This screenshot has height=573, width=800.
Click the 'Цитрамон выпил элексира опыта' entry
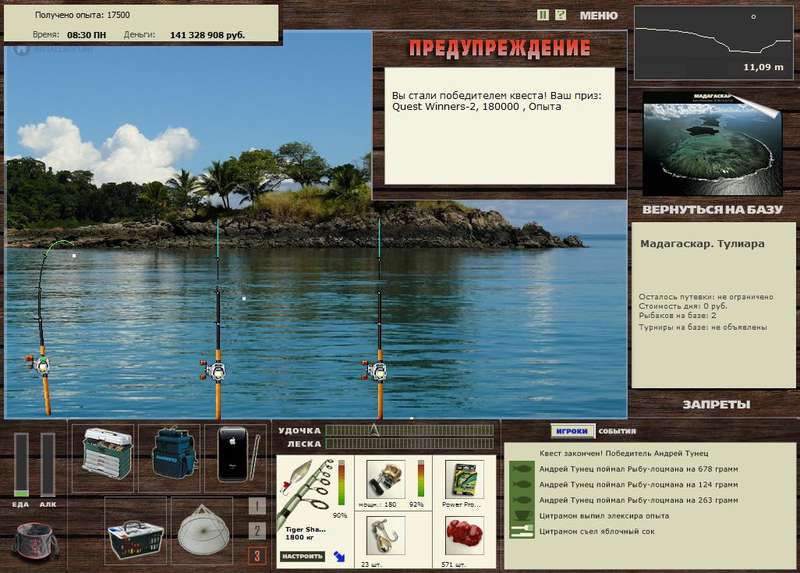point(604,516)
